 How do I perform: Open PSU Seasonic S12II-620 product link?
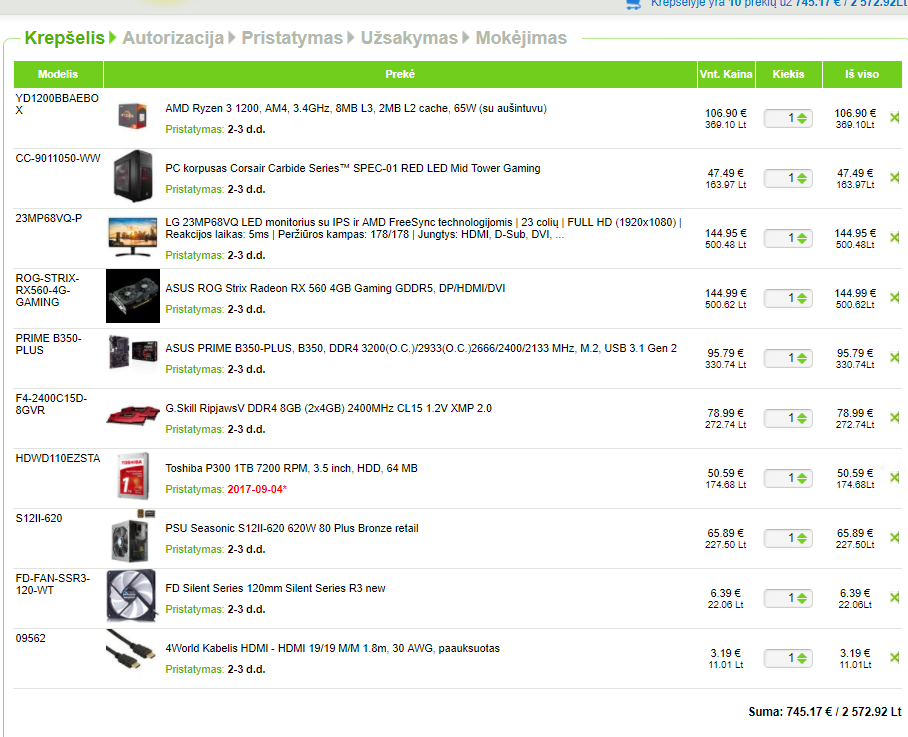pos(292,528)
